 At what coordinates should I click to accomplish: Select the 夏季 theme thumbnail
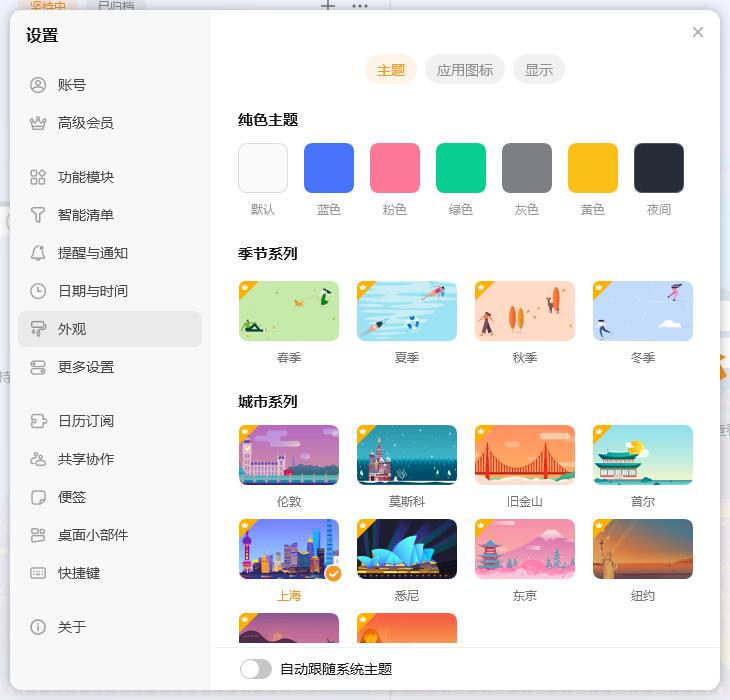(407, 311)
